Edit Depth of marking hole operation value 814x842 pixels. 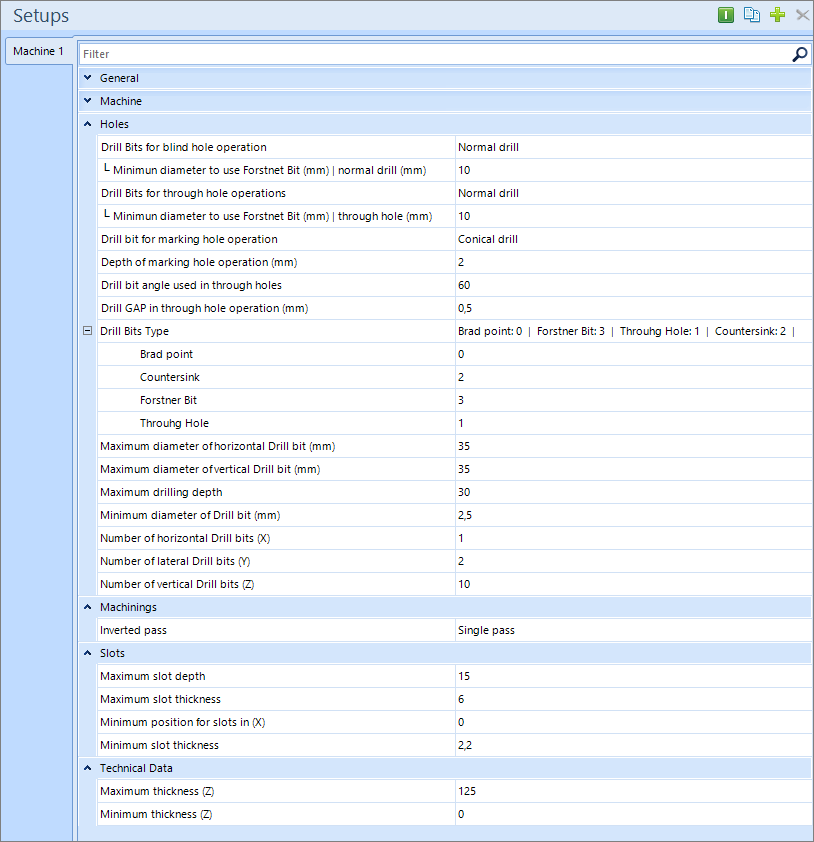tap(634, 262)
